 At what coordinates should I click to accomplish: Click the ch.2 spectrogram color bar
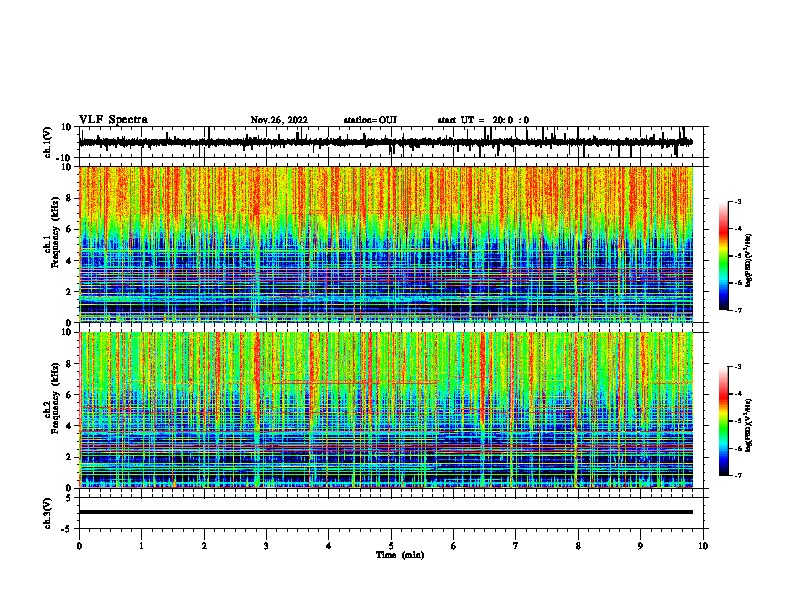coord(724,421)
